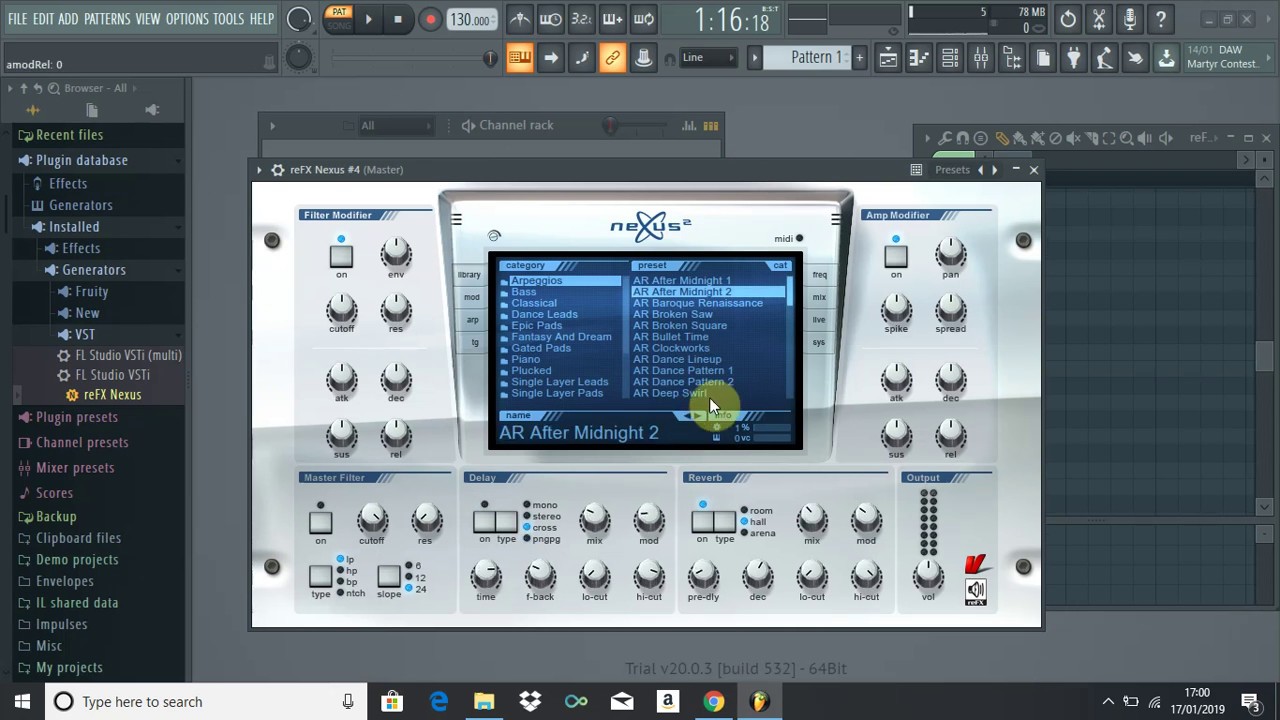1280x720 pixels.
Task: Select mono delay type
Action: click(541, 506)
